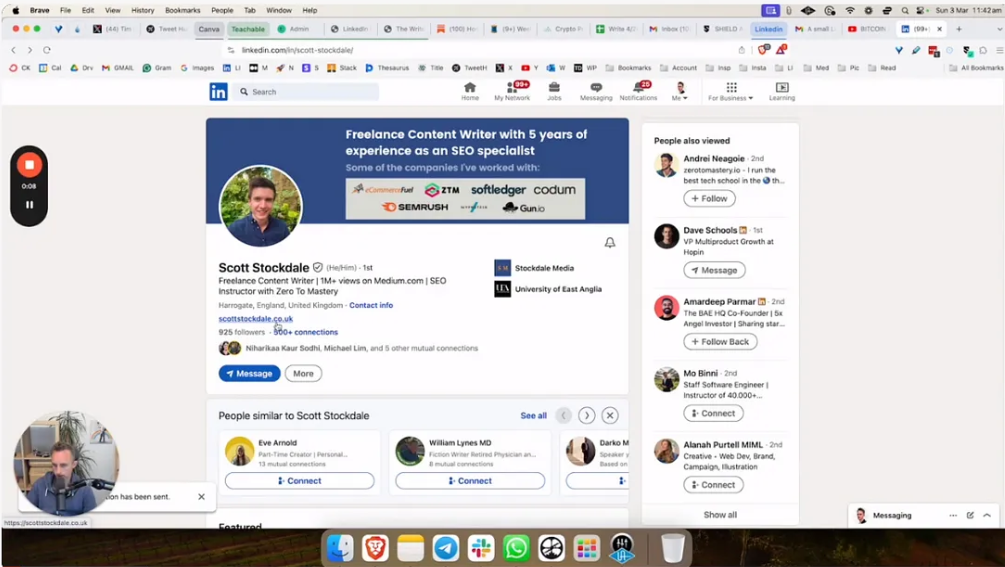Go forward in browser history

click(x=29, y=50)
